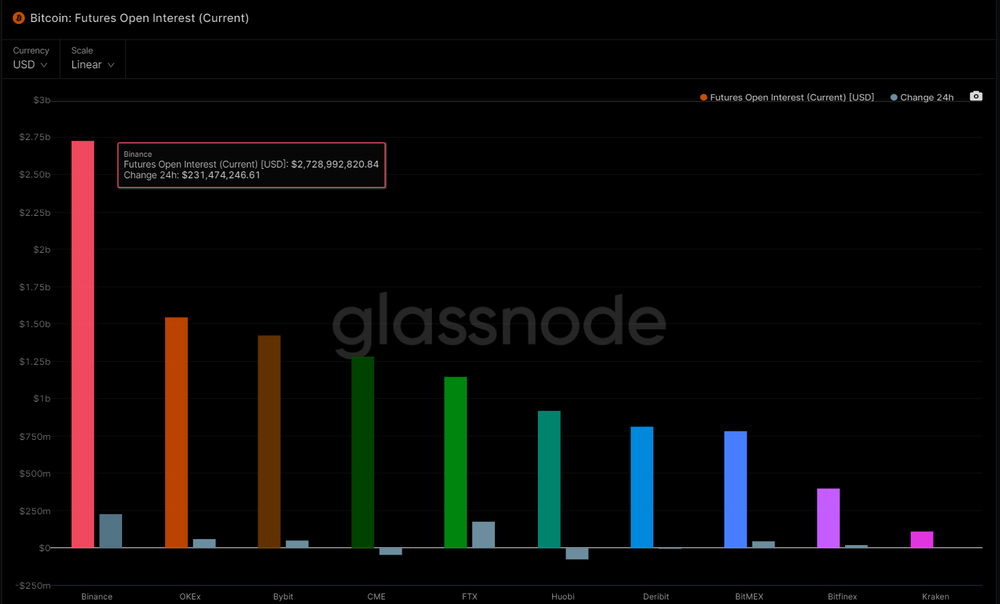The width and height of the screenshot is (1000, 604).
Task: Click the $2,728,992,820.84 tooltip value
Action: pyautogui.click(x=335, y=164)
